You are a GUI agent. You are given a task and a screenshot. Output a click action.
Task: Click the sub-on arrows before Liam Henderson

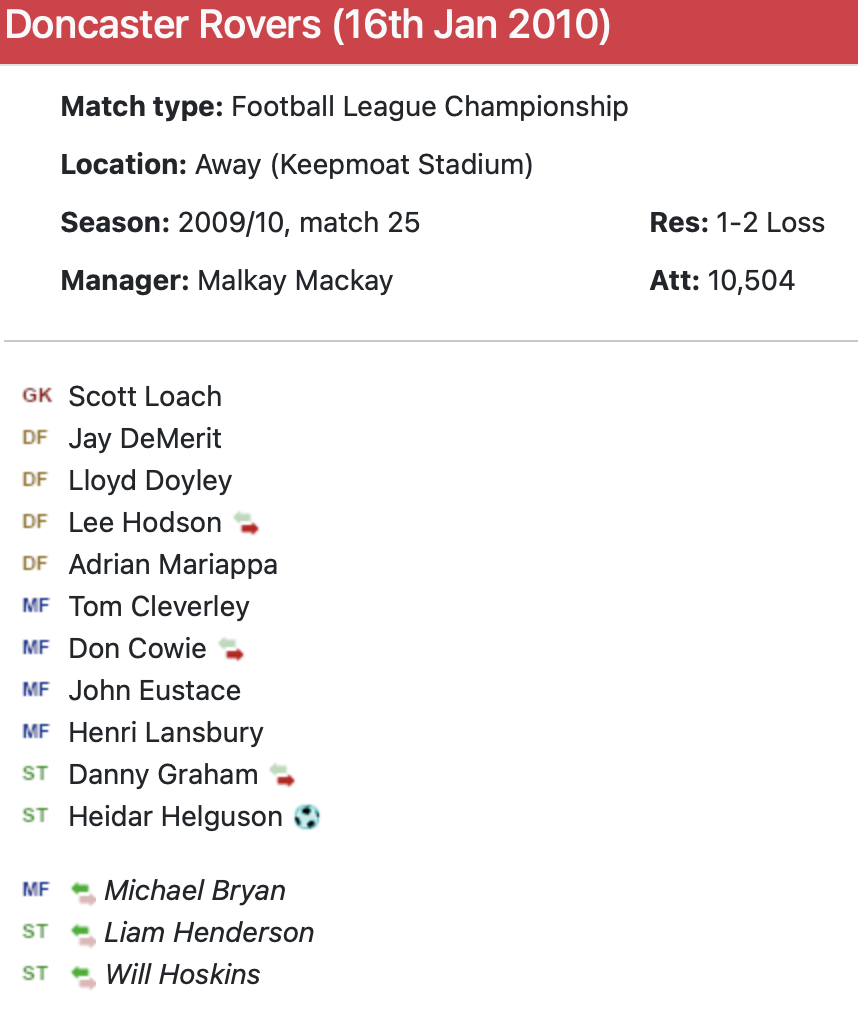[84, 933]
